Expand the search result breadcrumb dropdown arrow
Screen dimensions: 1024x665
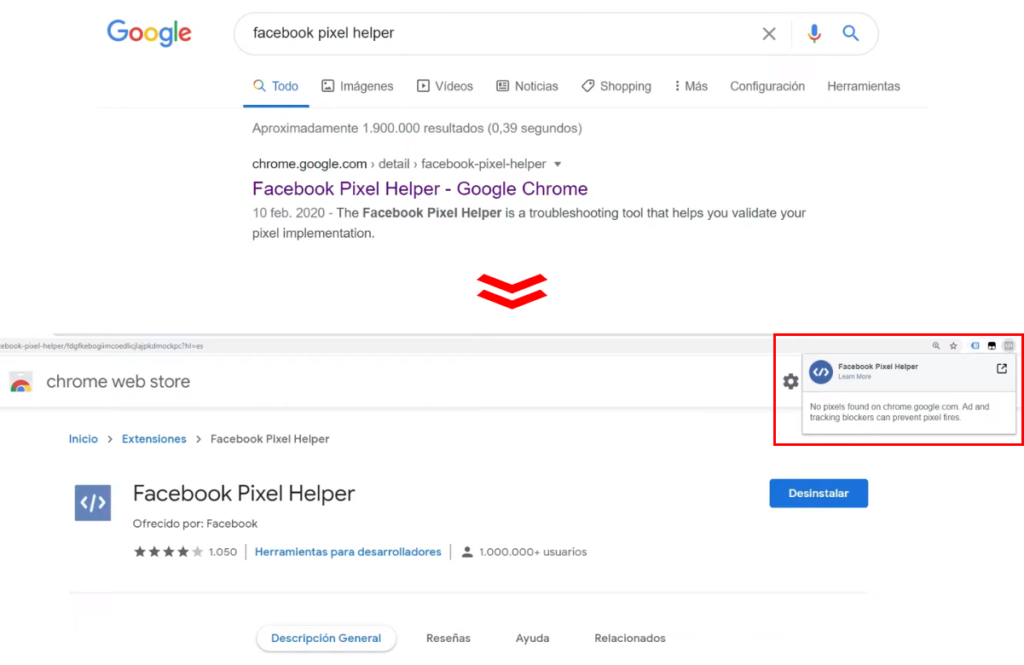(557, 164)
